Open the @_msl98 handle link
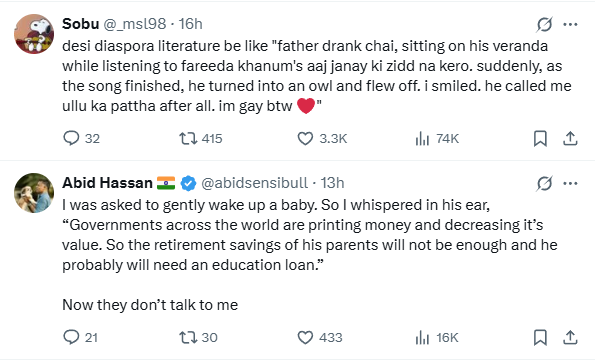 click(135, 24)
